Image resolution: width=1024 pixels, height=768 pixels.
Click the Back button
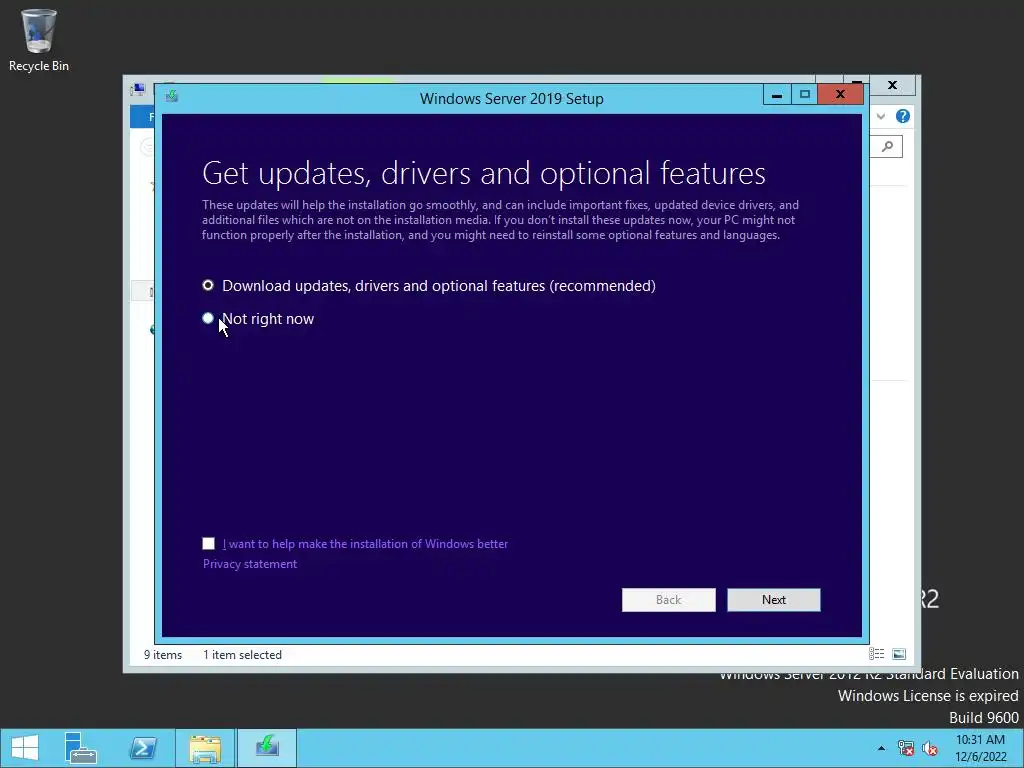click(669, 600)
